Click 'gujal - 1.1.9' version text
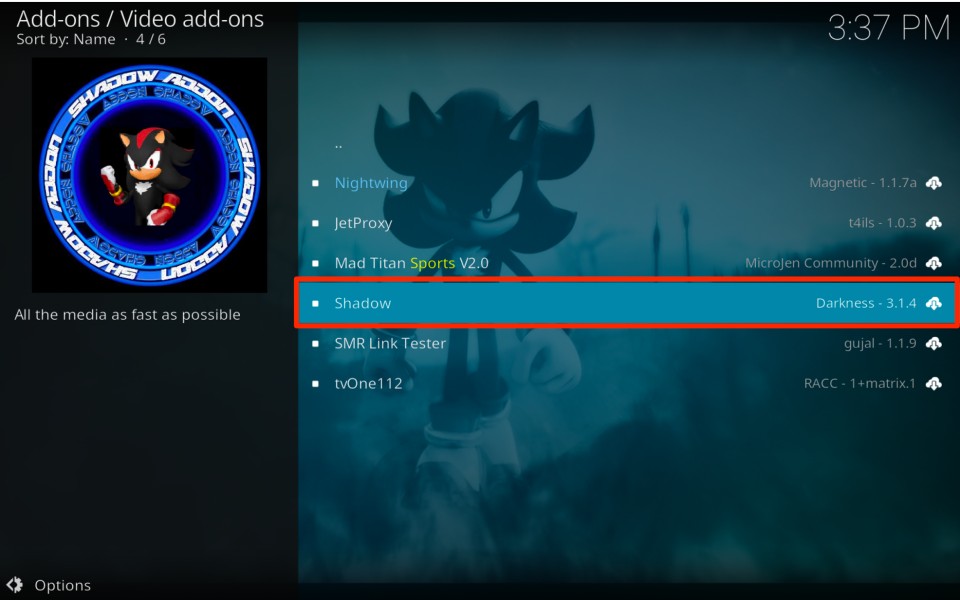 pyautogui.click(x=880, y=343)
